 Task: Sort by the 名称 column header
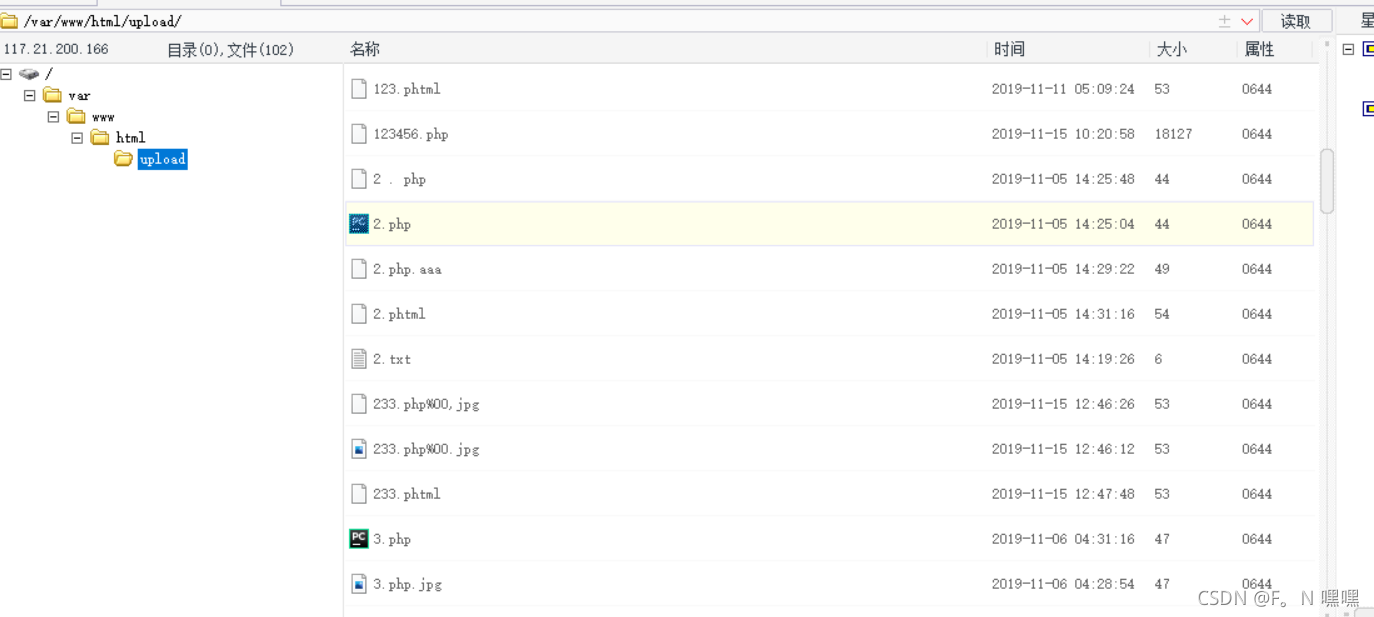pos(365,49)
